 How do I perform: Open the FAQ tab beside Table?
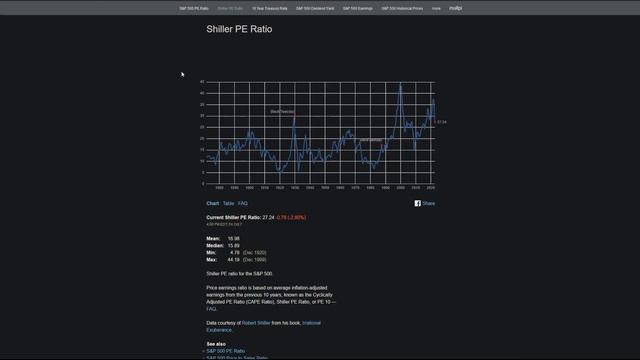tap(242, 203)
